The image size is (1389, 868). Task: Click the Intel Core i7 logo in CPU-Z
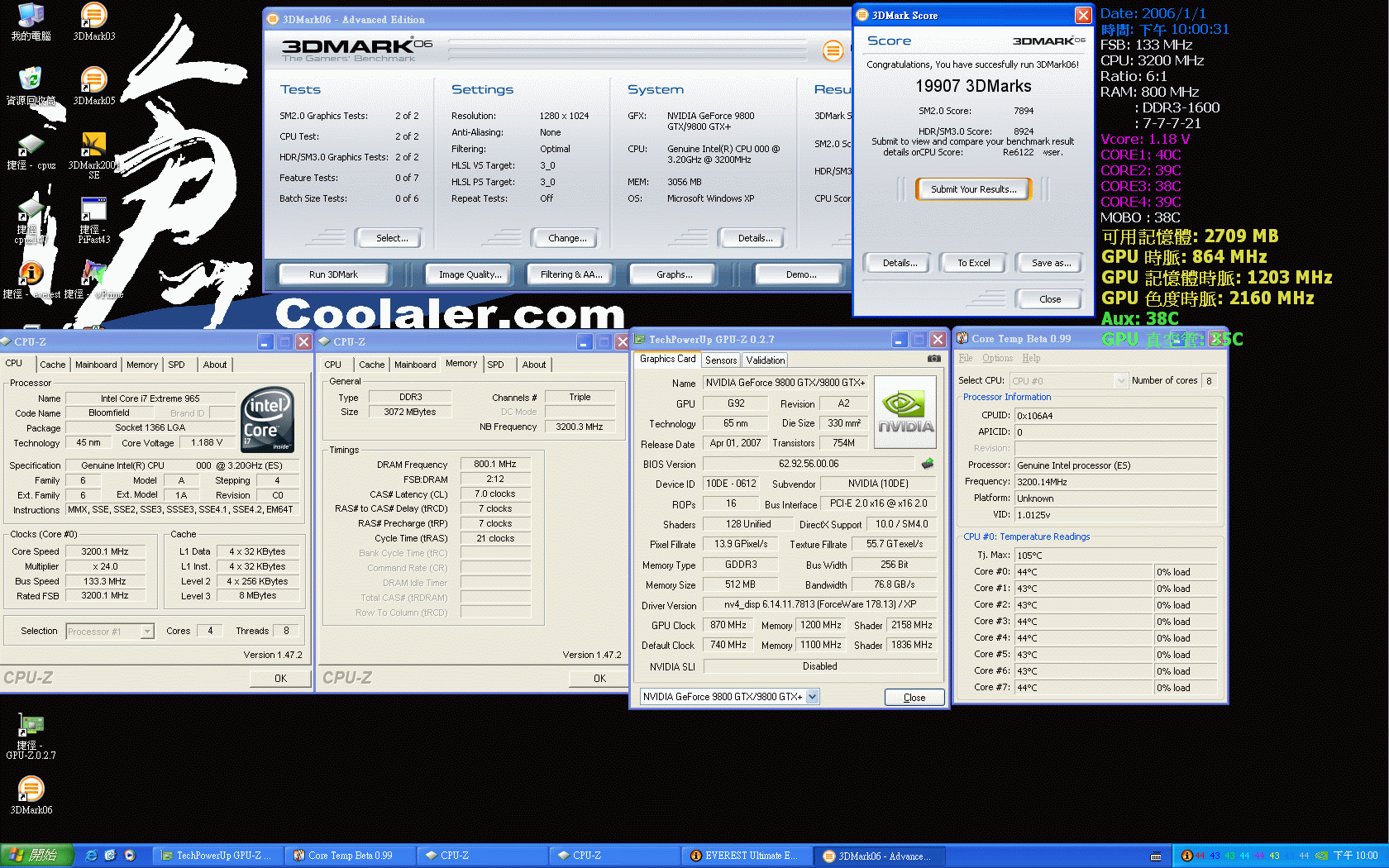click(x=268, y=419)
